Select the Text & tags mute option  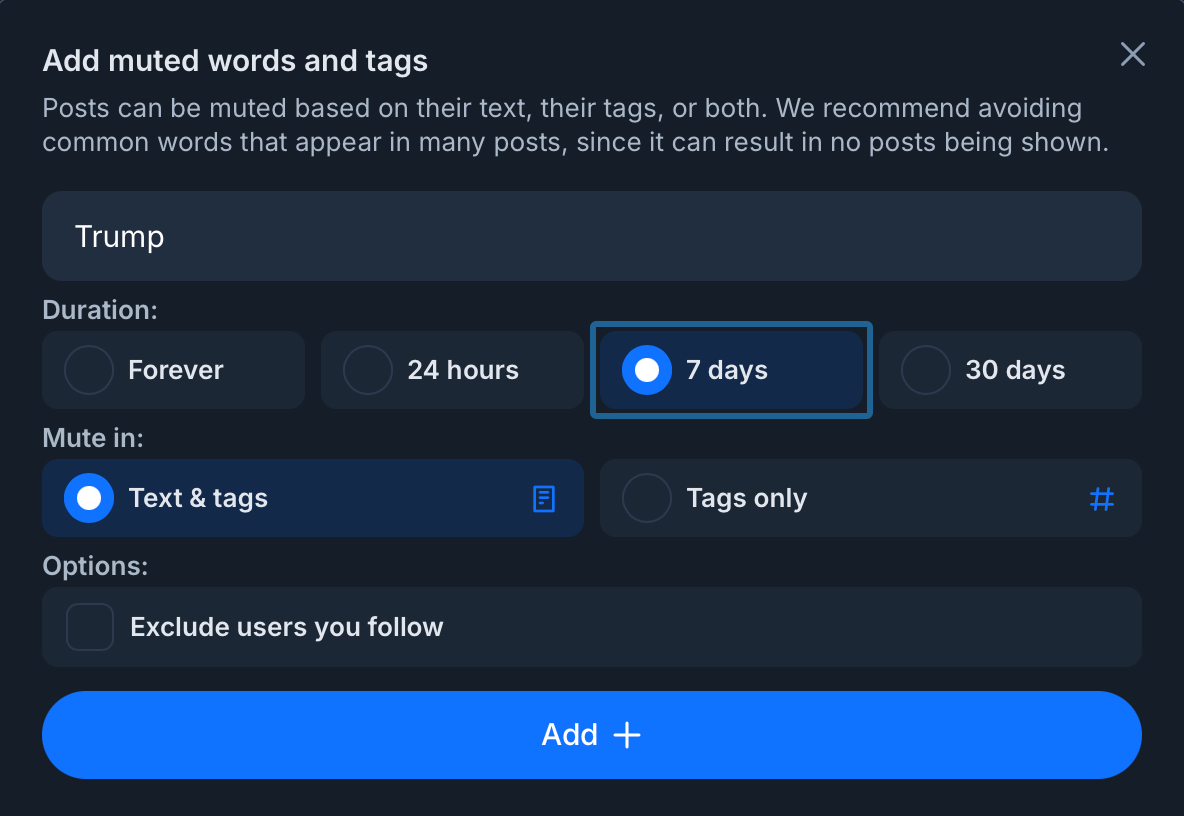click(89, 498)
